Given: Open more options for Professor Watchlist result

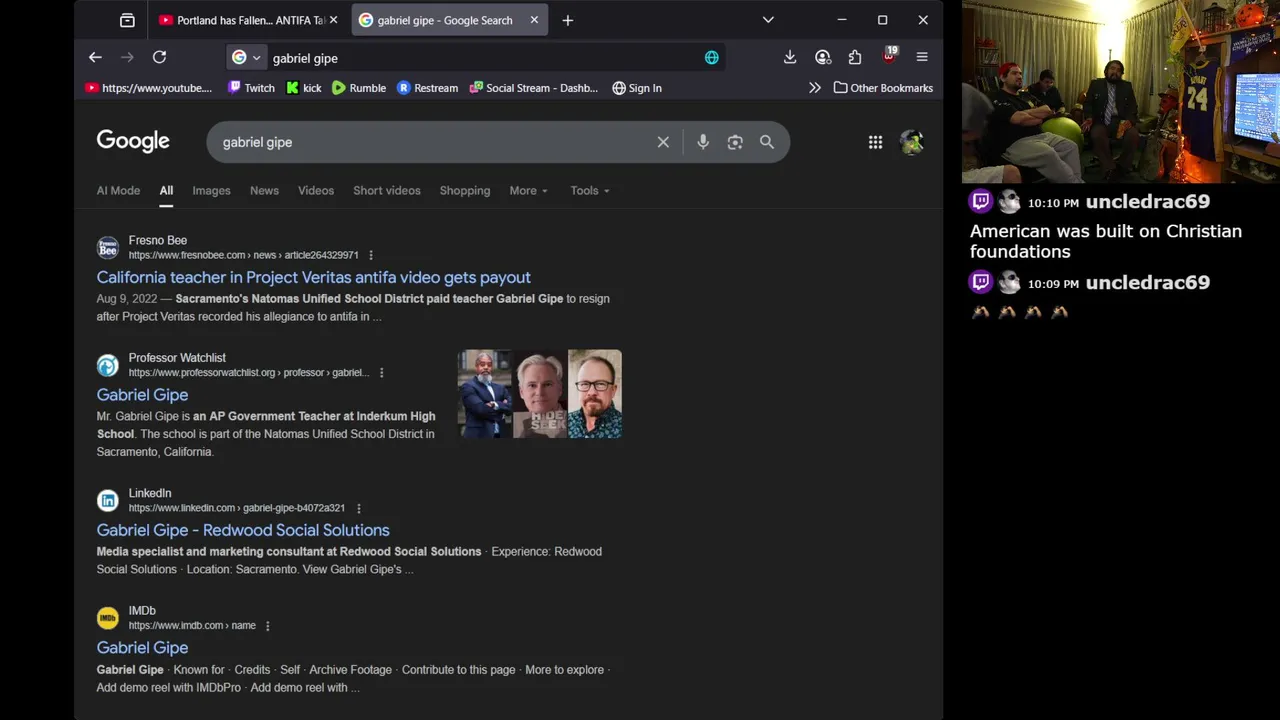Looking at the screenshot, I should [381, 373].
